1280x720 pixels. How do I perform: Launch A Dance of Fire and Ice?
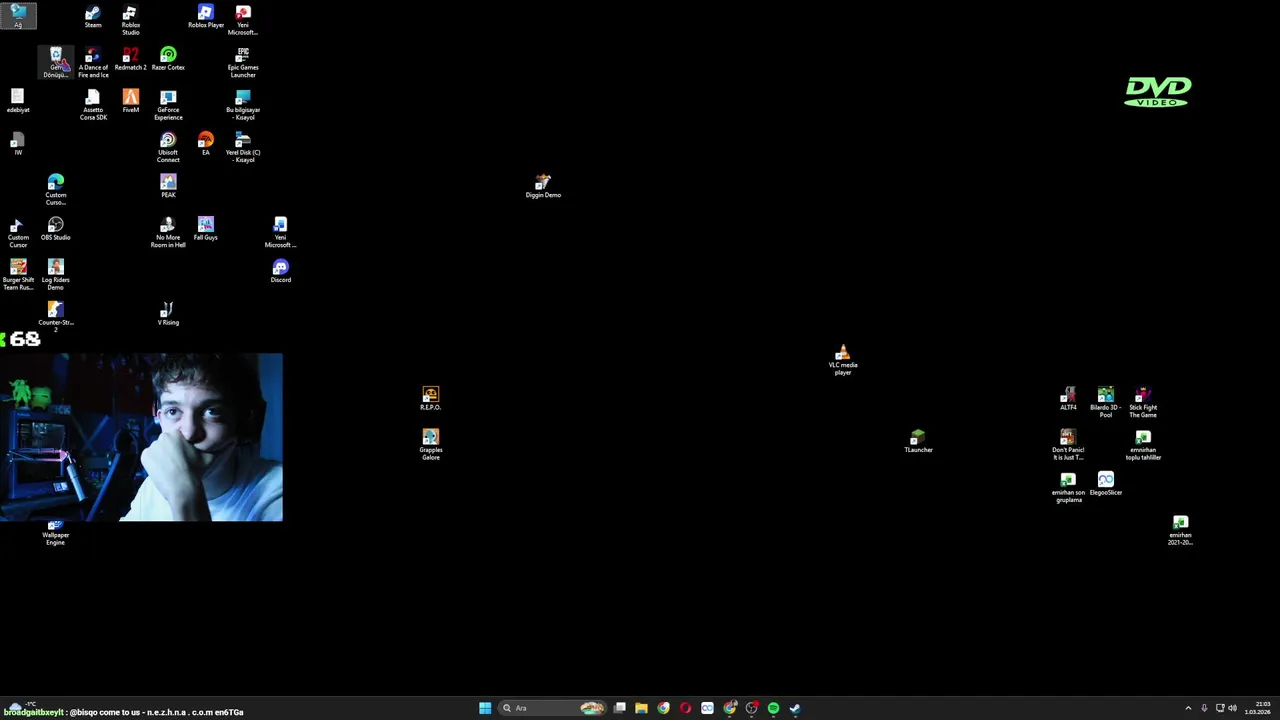(x=93, y=62)
